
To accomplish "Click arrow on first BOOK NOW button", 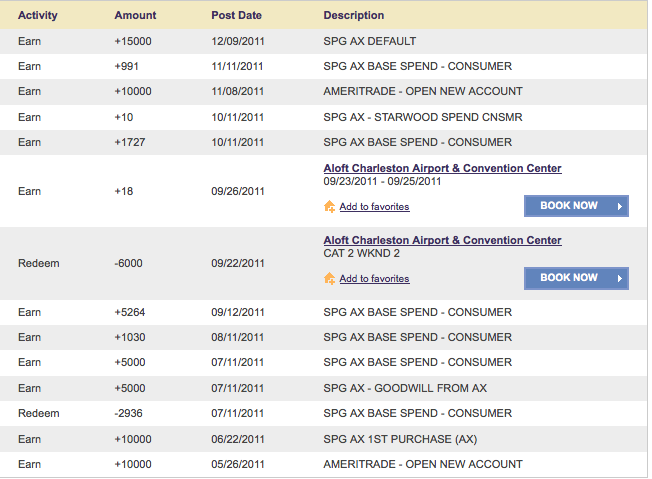I will (x=620, y=206).
